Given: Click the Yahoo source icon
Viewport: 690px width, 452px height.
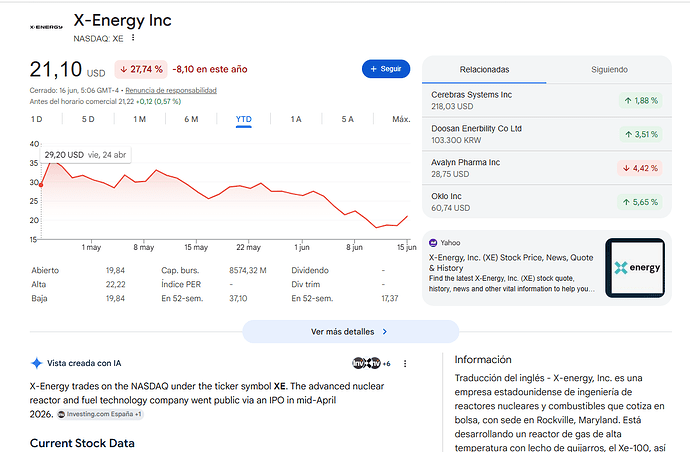Looking at the screenshot, I should click(433, 243).
